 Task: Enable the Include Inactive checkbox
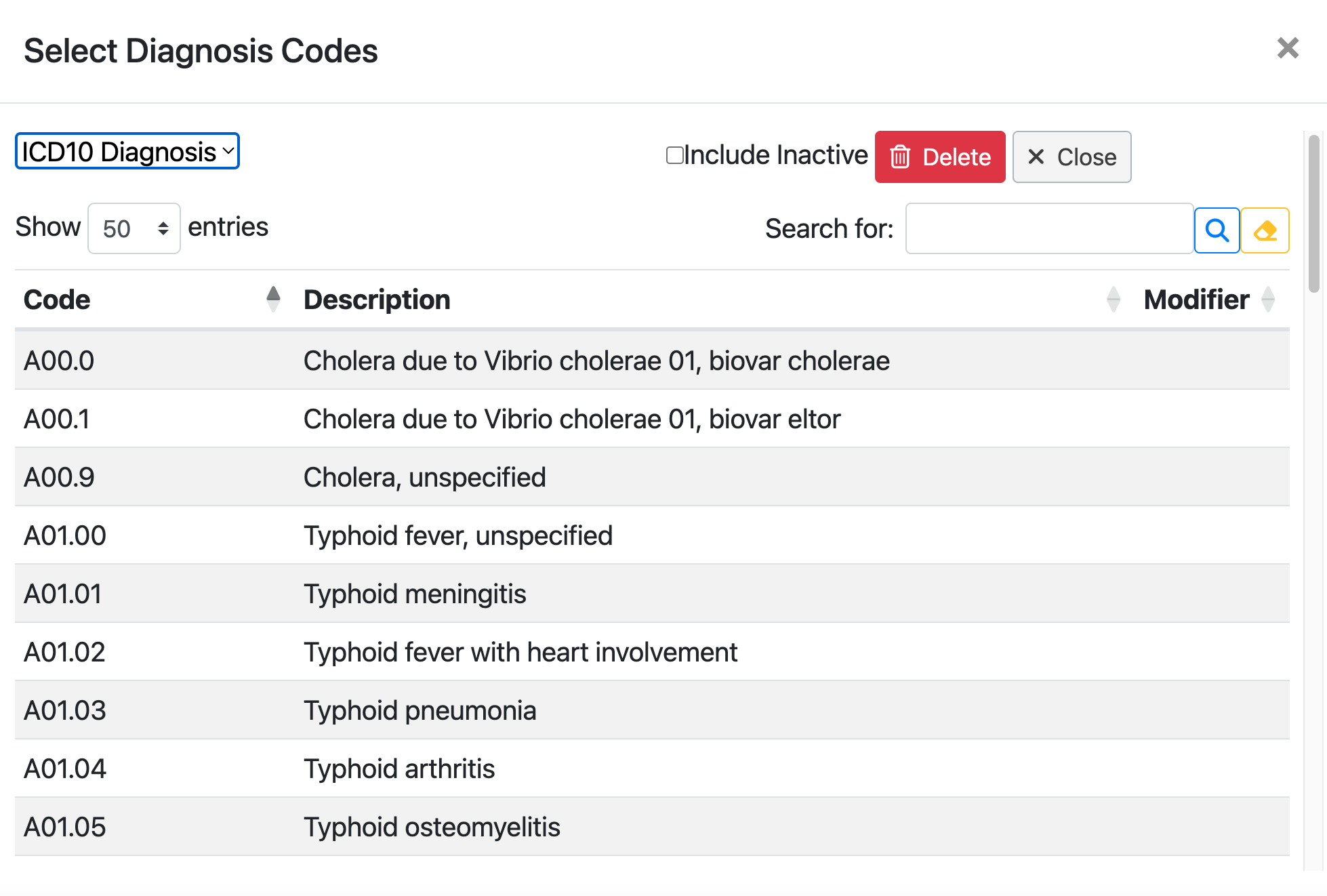point(674,155)
